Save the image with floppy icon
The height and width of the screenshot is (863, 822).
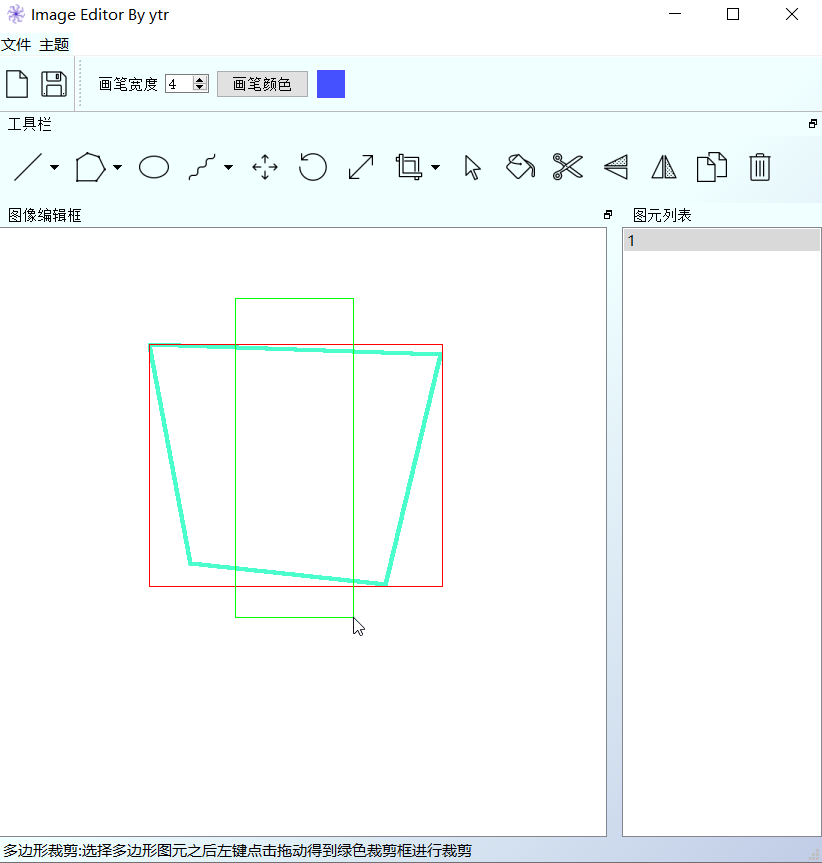pos(54,84)
